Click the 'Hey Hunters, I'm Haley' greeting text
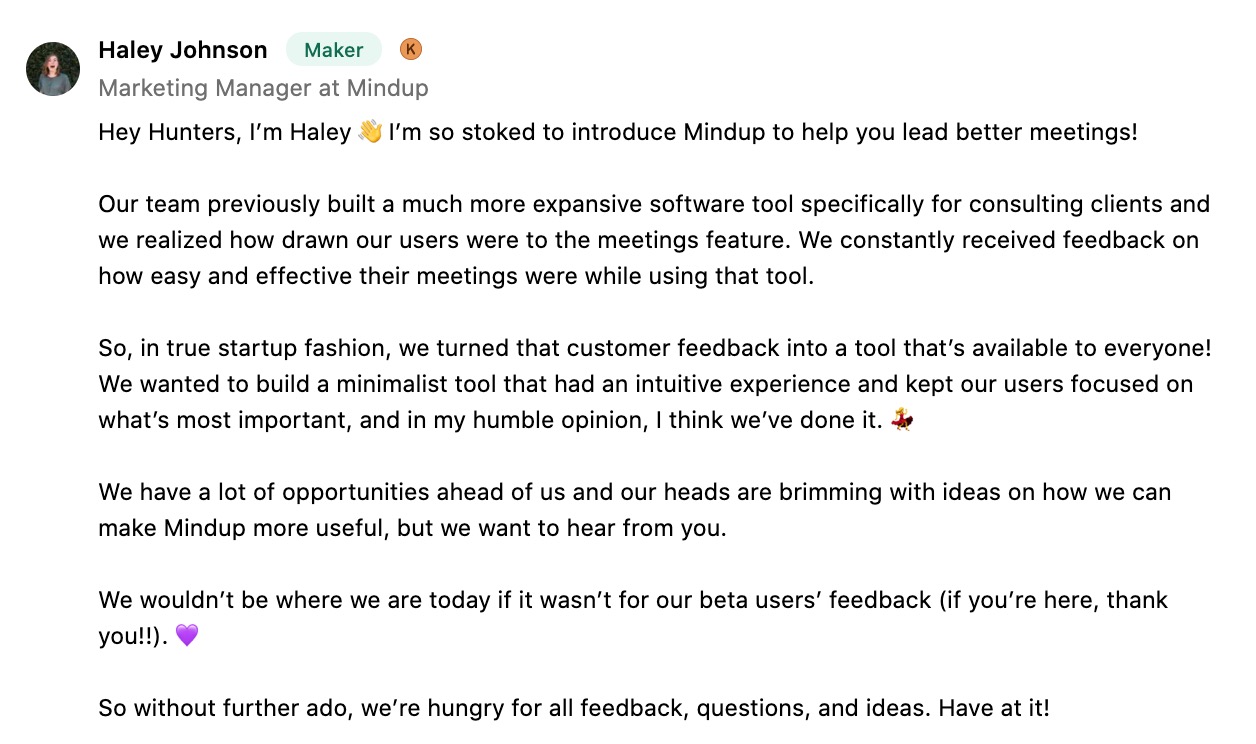1256x744 pixels. pos(225,132)
